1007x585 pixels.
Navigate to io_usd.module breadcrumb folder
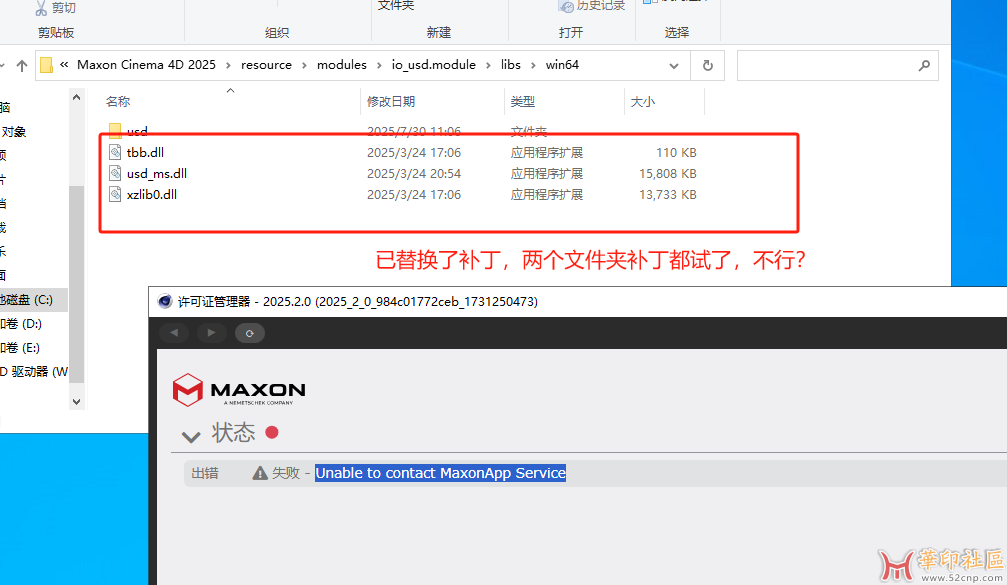pyautogui.click(x=433, y=65)
